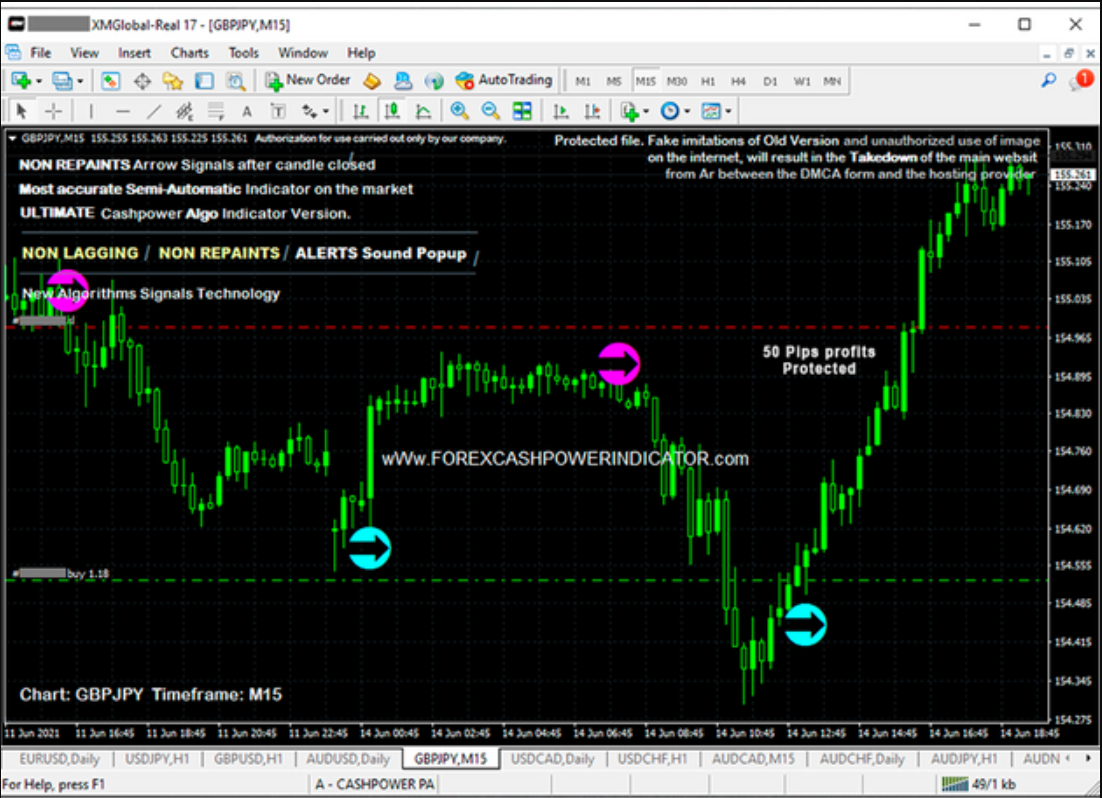Image resolution: width=1102 pixels, height=798 pixels.
Task: Switch chart to candlesticks mode
Action: click(392, 111)
